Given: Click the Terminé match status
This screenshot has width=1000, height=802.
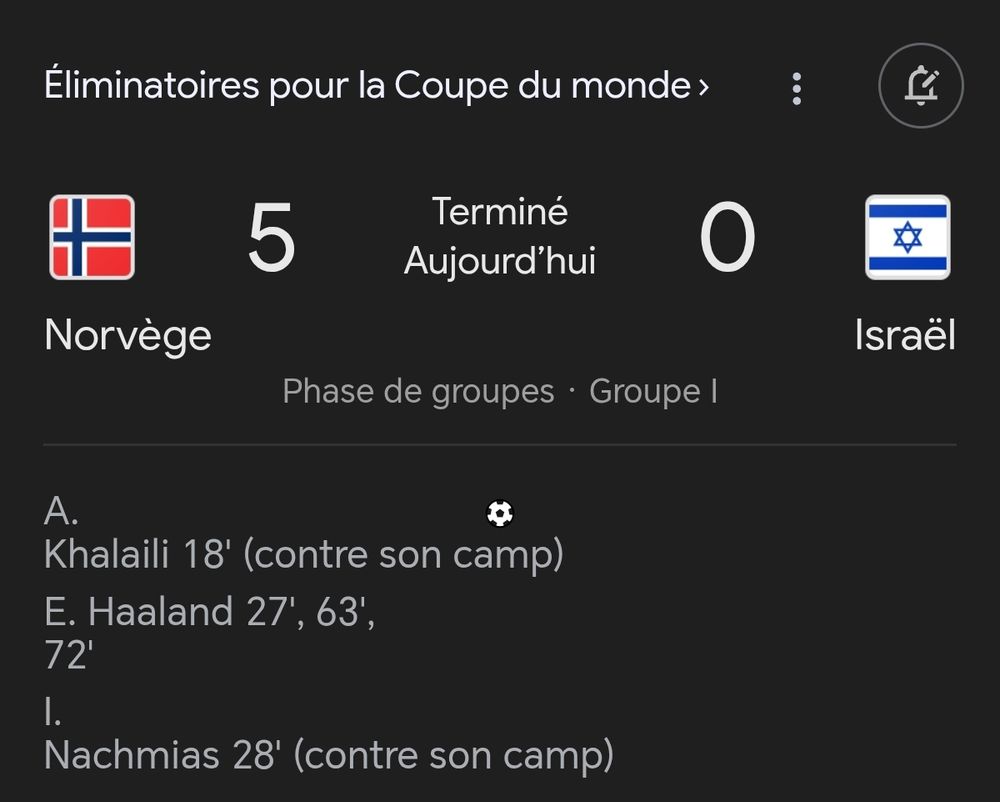Looking at the screenshot, I should 500,212.
